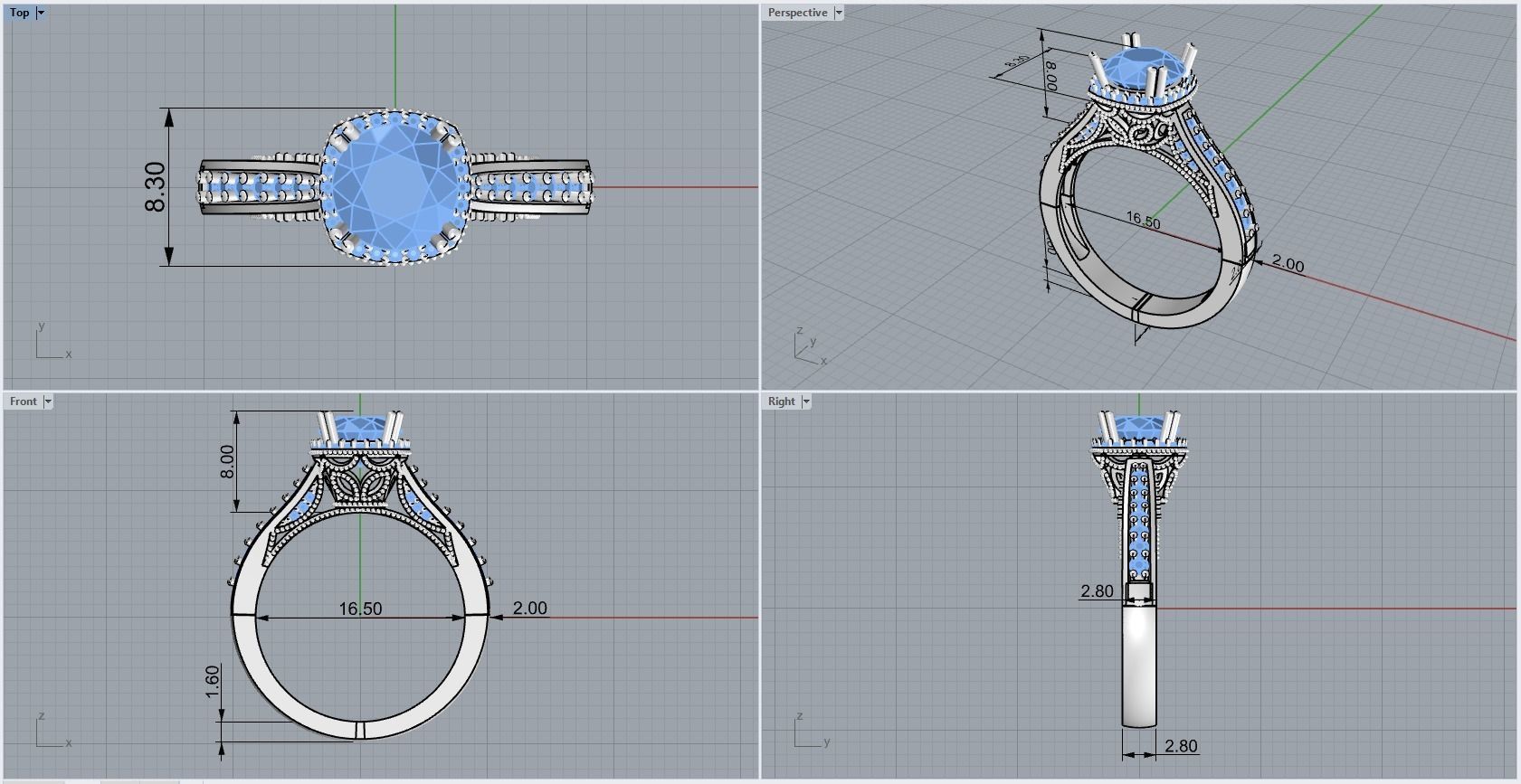Select the 8.00 dimension in Front view
Screen dimensions: 1521x784
pyautogui.click(x=227, y=462)
